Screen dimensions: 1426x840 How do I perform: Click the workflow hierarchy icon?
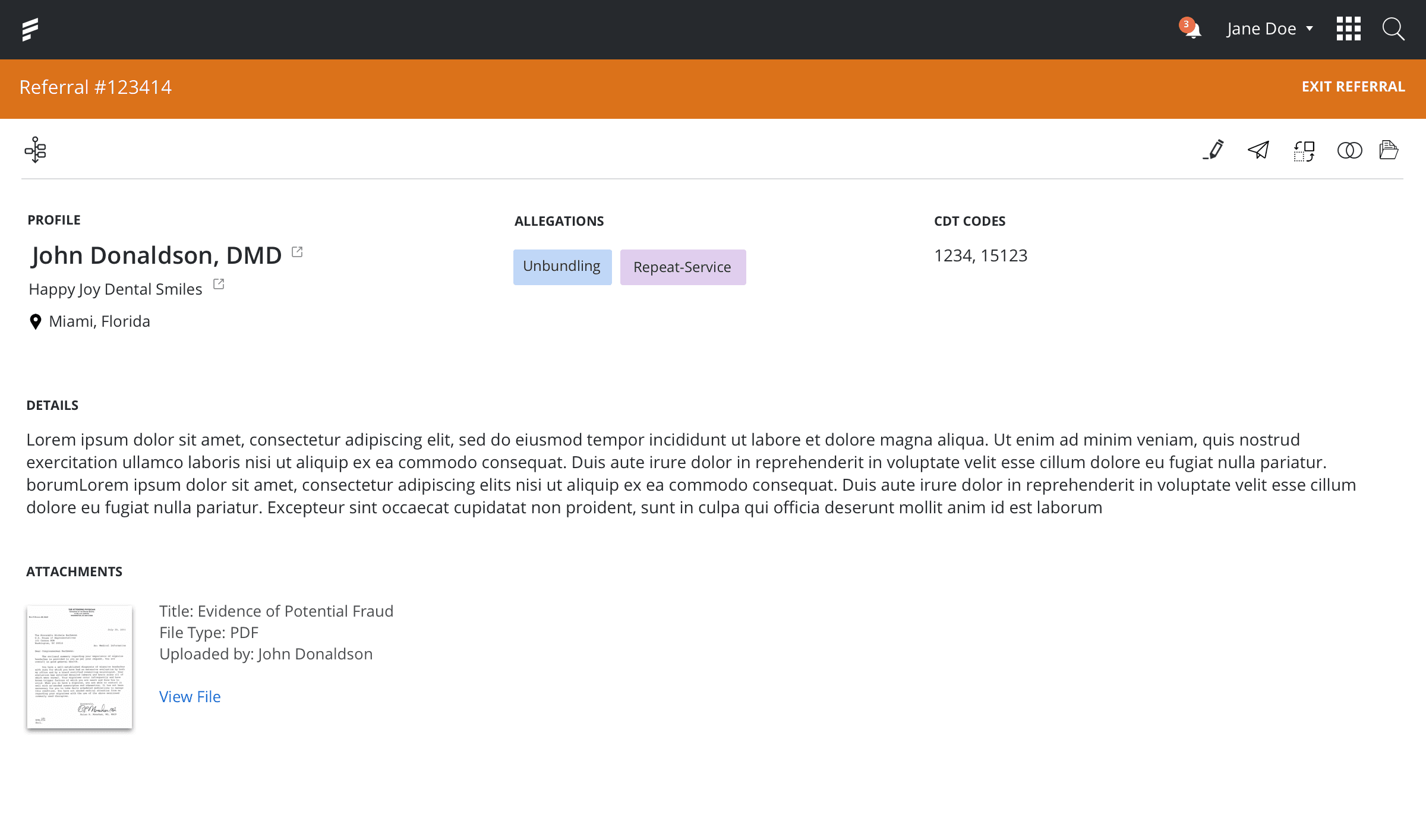(36, 150)
